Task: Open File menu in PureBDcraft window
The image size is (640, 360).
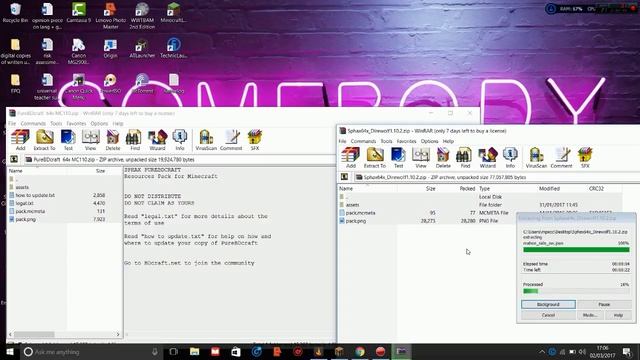Action: (x=12, y=123)
